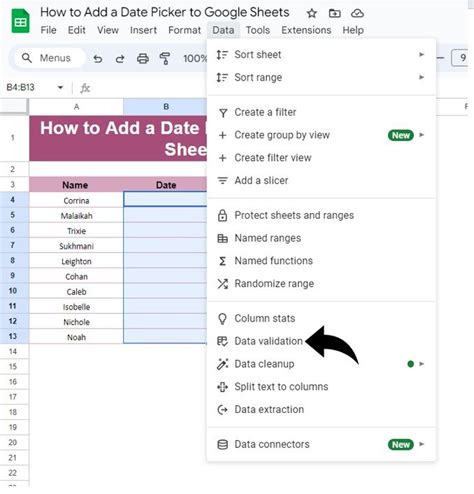Click the document title text
The height and width of the screenshot is (494, 474).
tap(165, 13)
